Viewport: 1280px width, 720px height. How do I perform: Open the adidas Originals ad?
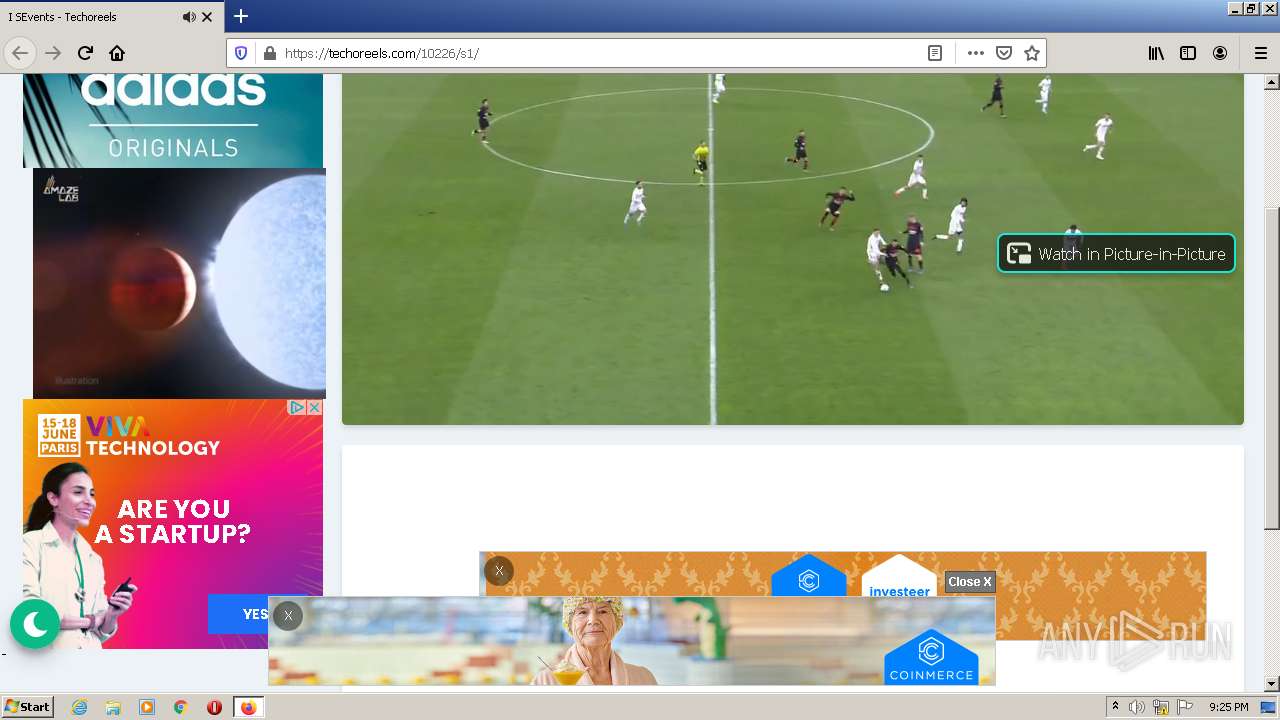tap(173, 120)
